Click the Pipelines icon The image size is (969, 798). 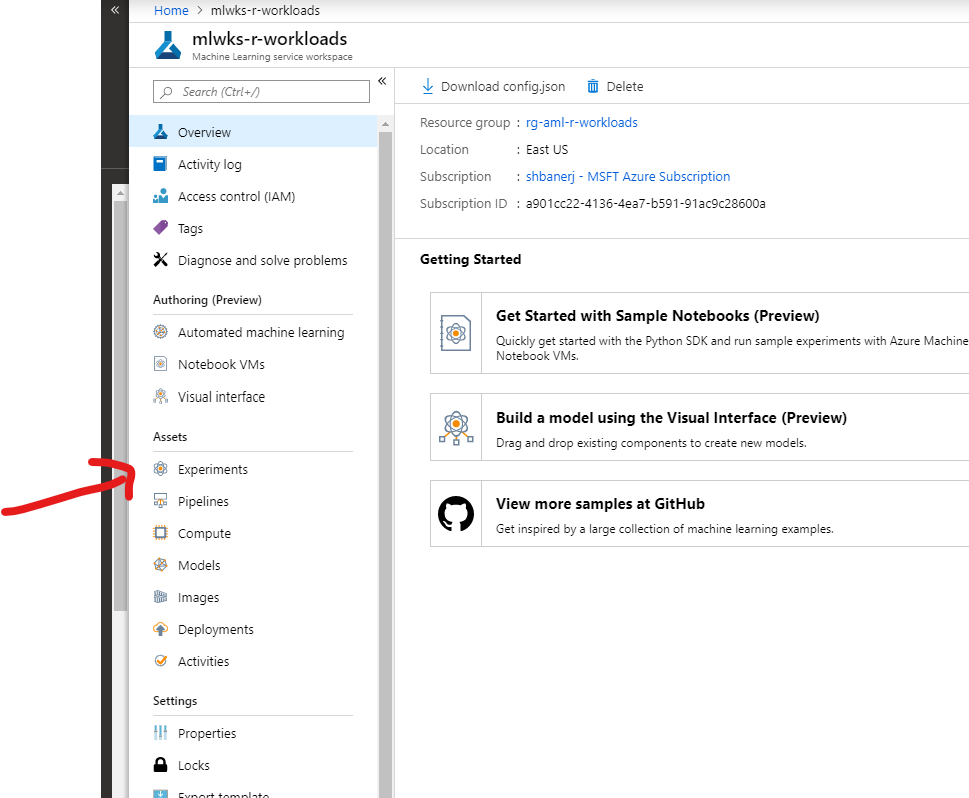coord(161,501)
